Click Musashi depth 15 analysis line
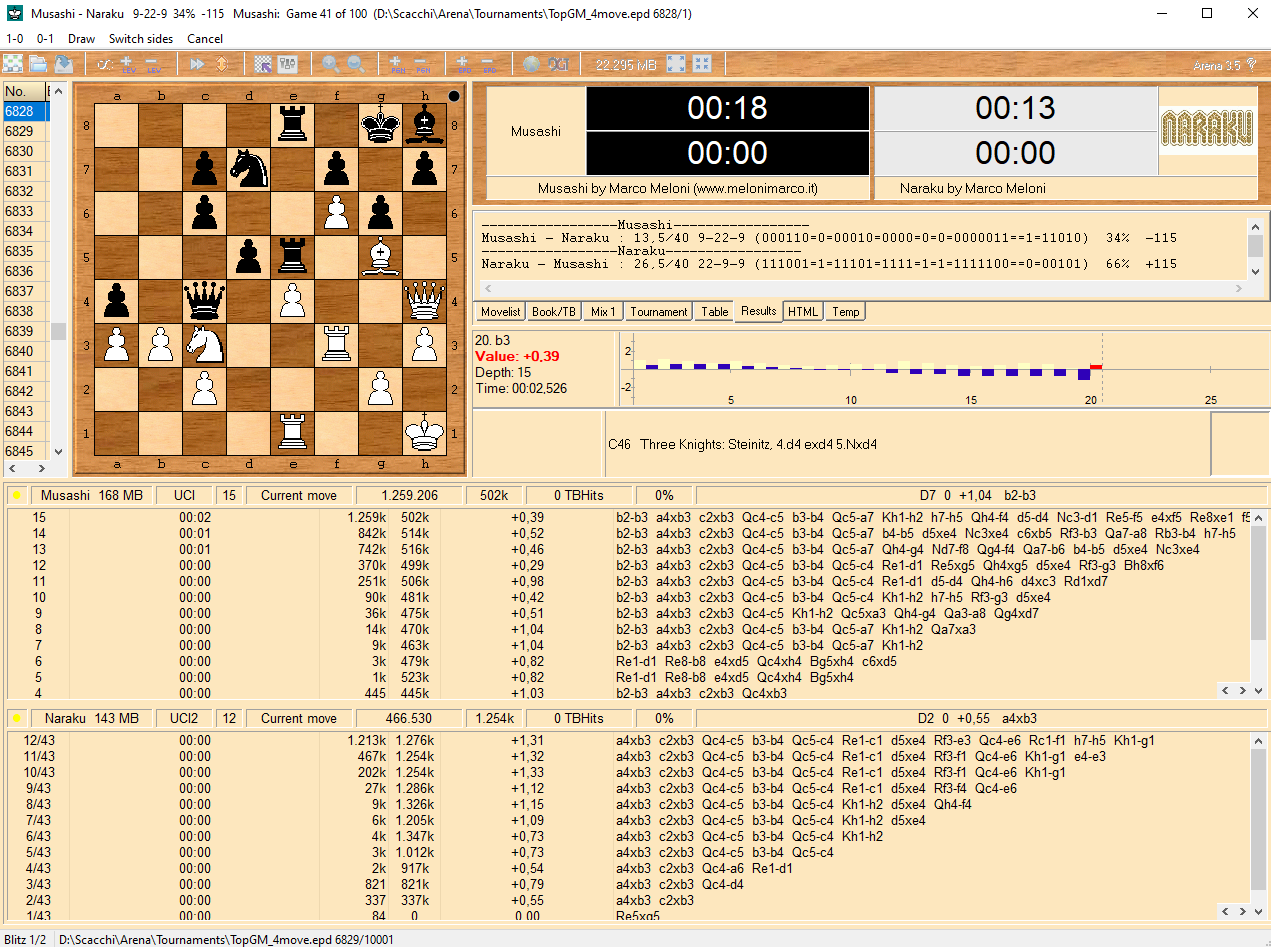 628,517
